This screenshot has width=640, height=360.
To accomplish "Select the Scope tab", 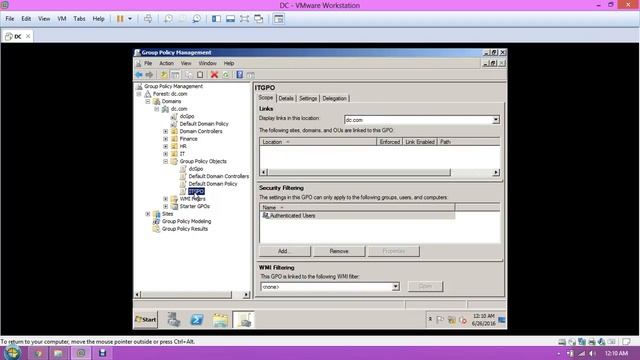I will click(x=265, y=98).
